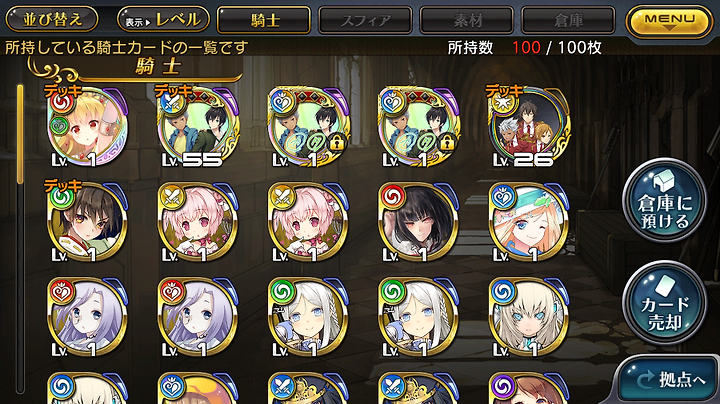Open the 並び替え sort options
The width and height of the screenshot is (720, 404).
[x=52, y=19]
